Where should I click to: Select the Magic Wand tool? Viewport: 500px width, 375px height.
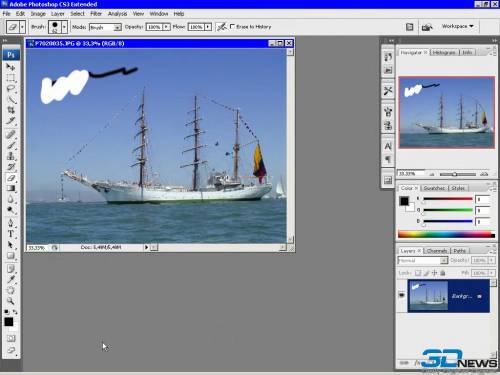(x=11, y=100)
